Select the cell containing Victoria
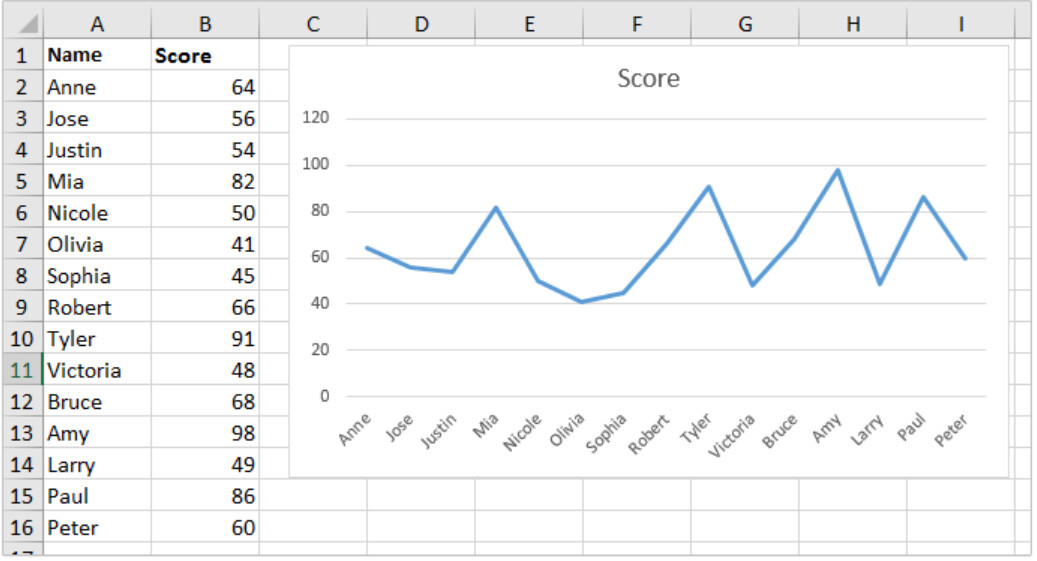The width and height of the screenshot is (1037, 561). point(97,370)
